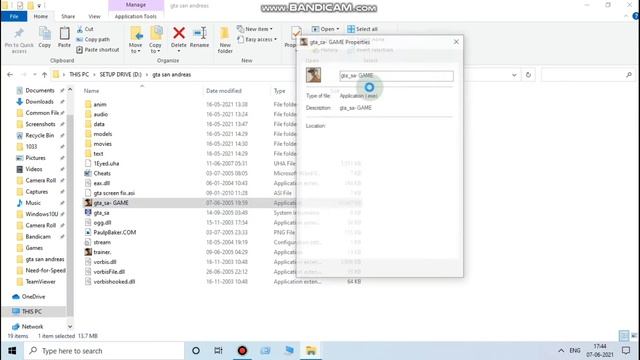Open the Application Tools tab
The width and height of the screenshot is (640, 360).
click(136, 16)
